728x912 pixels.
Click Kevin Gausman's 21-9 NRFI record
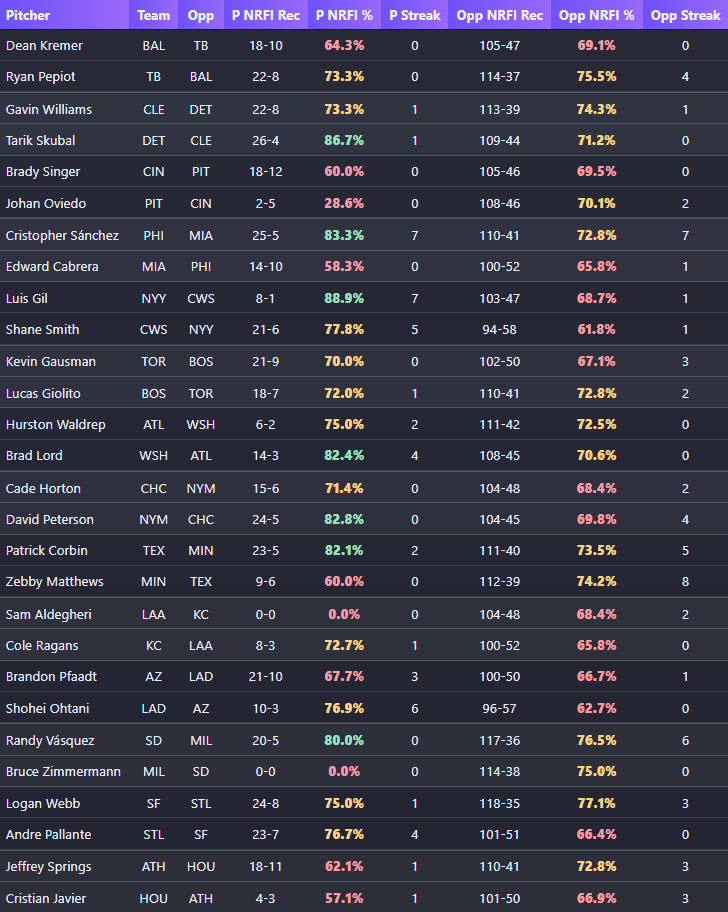(x=266, y=361)
